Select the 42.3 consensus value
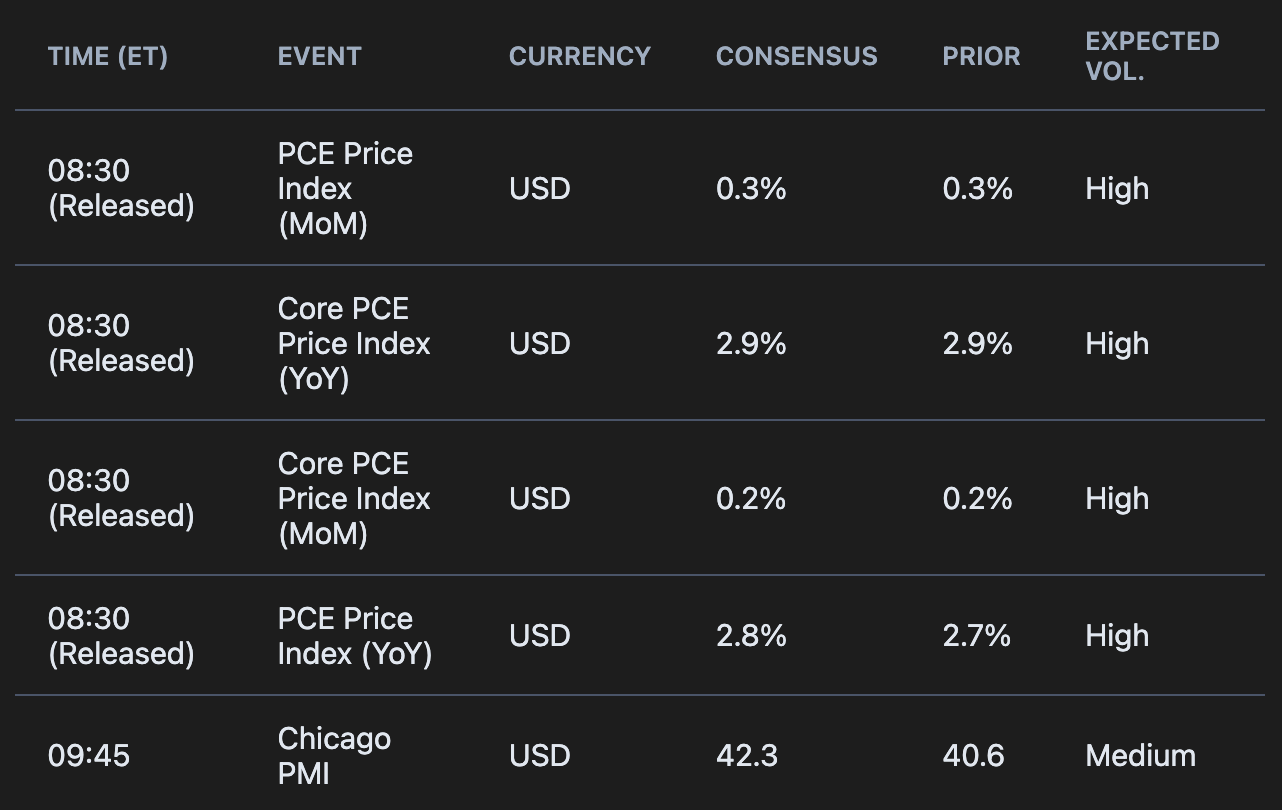 coord(747,755)
